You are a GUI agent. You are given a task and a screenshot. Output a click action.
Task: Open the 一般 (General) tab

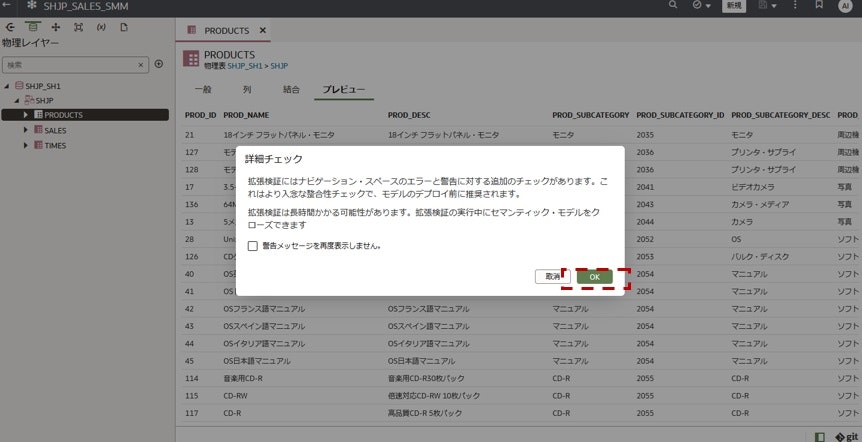point(203,89)
